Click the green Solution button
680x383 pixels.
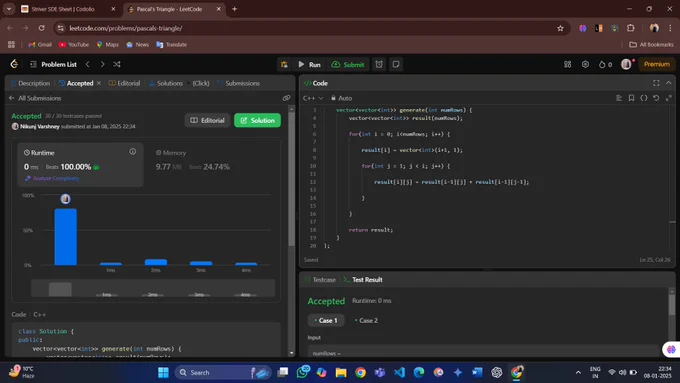[258, 120]
